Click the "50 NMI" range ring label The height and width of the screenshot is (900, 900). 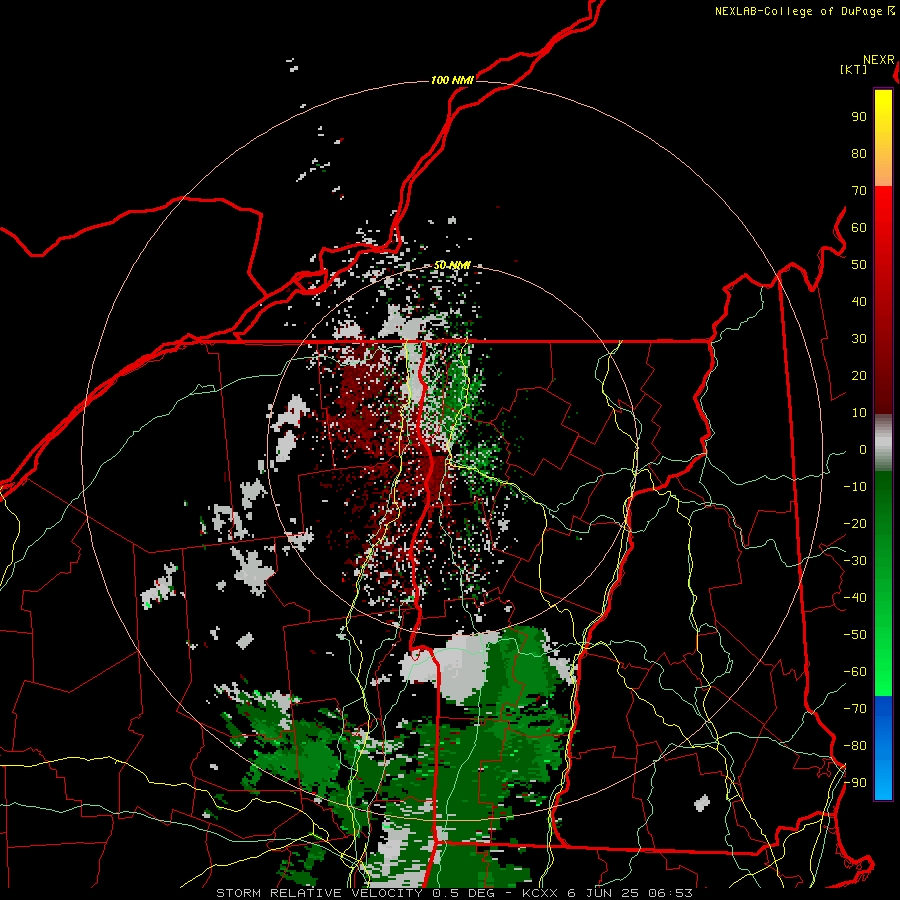[452, 265]
